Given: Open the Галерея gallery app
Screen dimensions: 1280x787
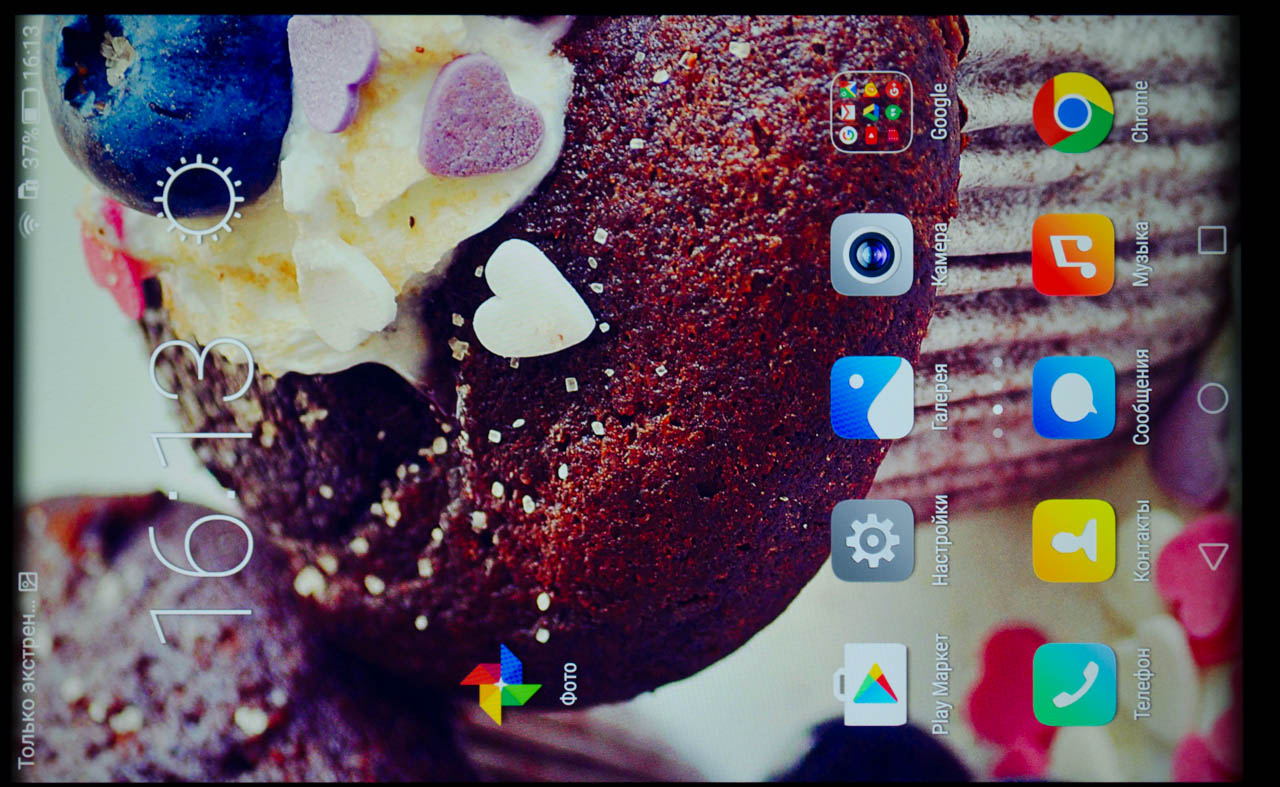Looking at the screenshot, I should [x=871, y=398].
